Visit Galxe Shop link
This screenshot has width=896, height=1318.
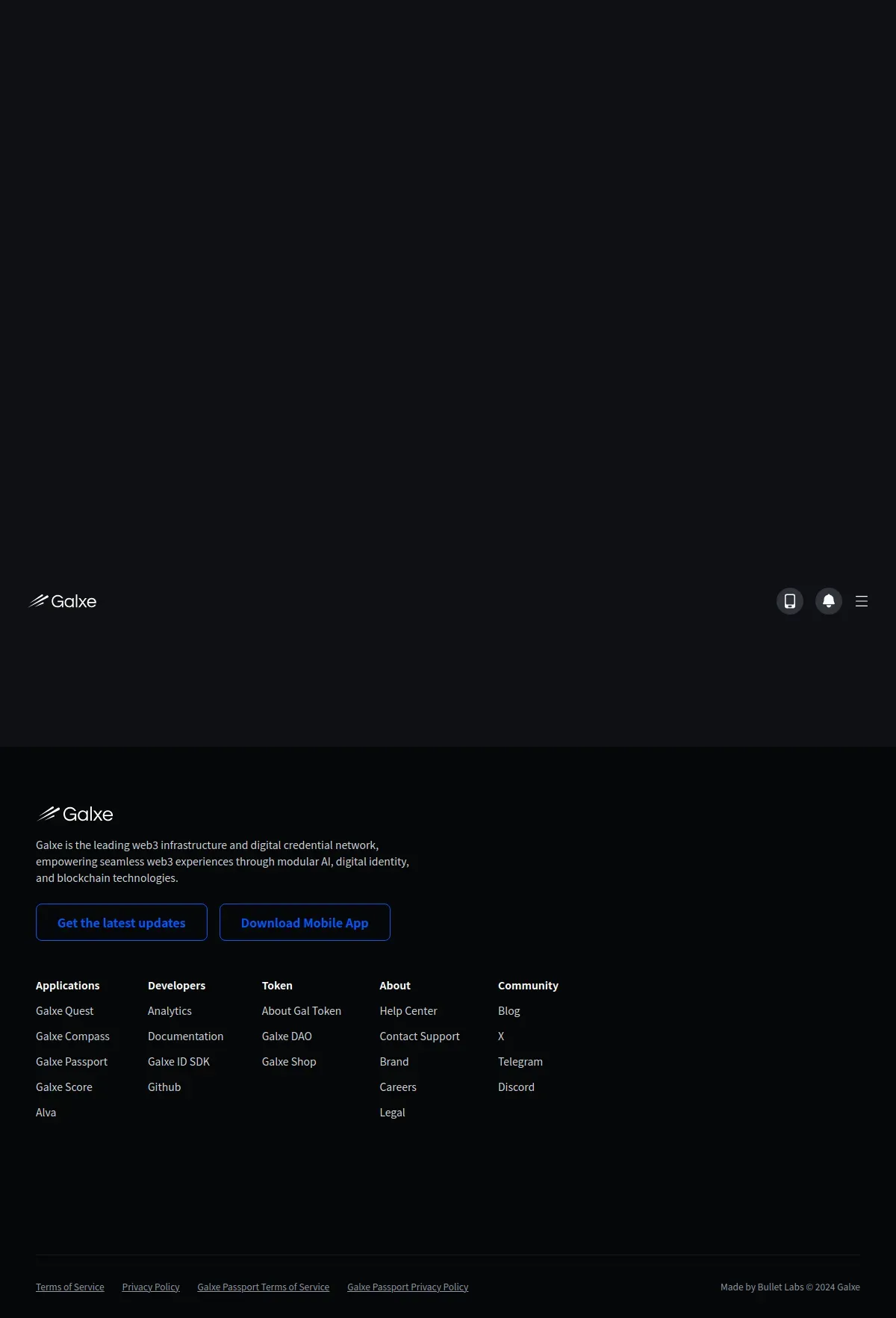(289, 1062)
